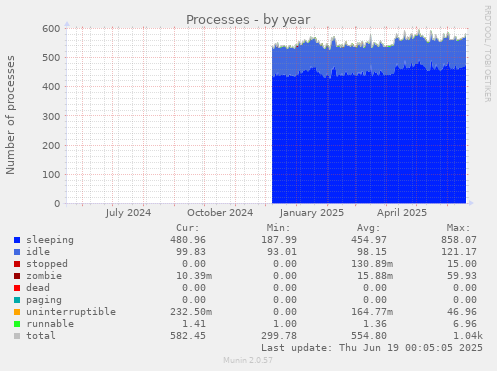The height and width of the screenshot is (371, 497).
Task: Click the 'July 2024' x-axis label
Action: (x=128, y=213)
